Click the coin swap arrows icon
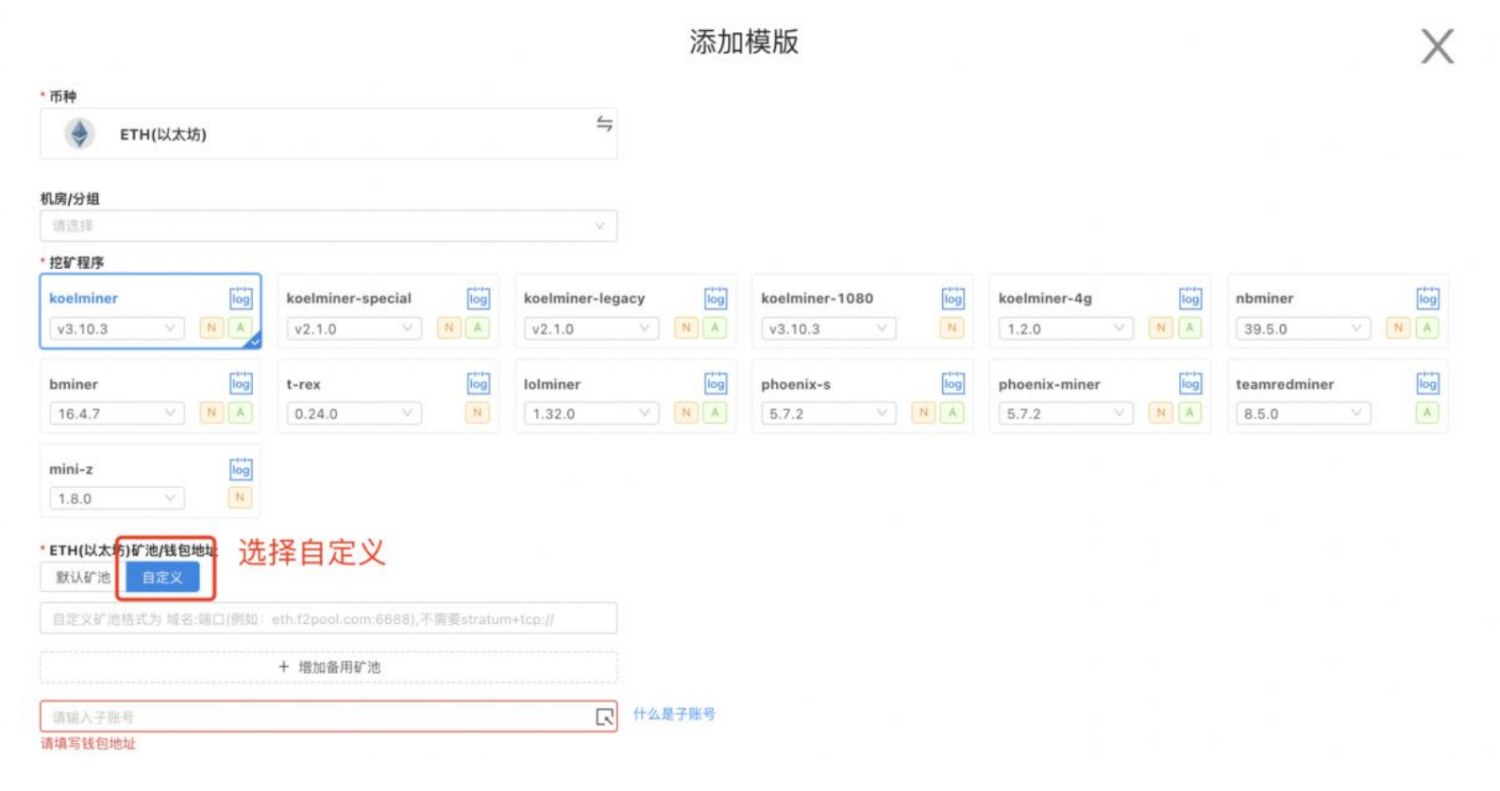The width and height of the screenshot is (1500, 791). pos(604,123)
